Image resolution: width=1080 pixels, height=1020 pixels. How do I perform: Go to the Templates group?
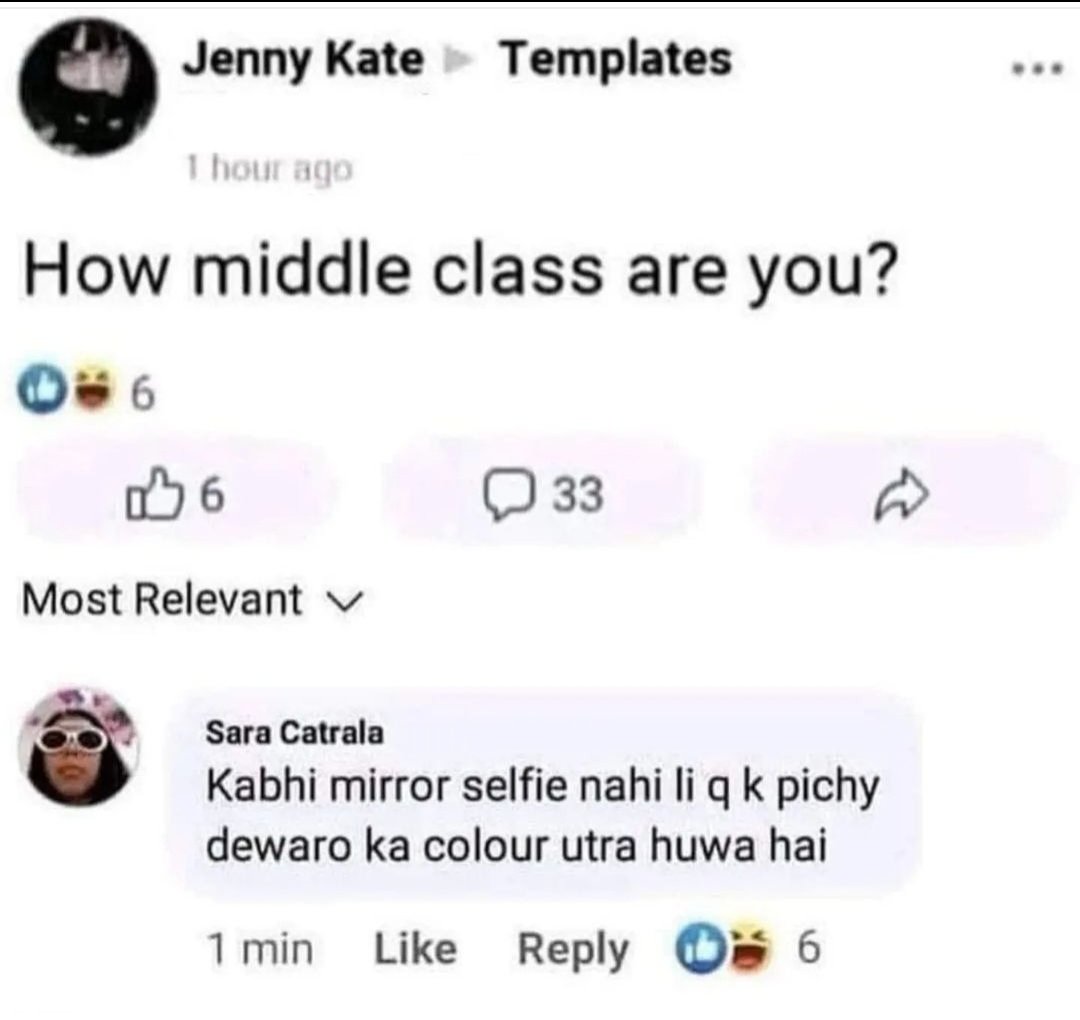click(x=615, y=59)
